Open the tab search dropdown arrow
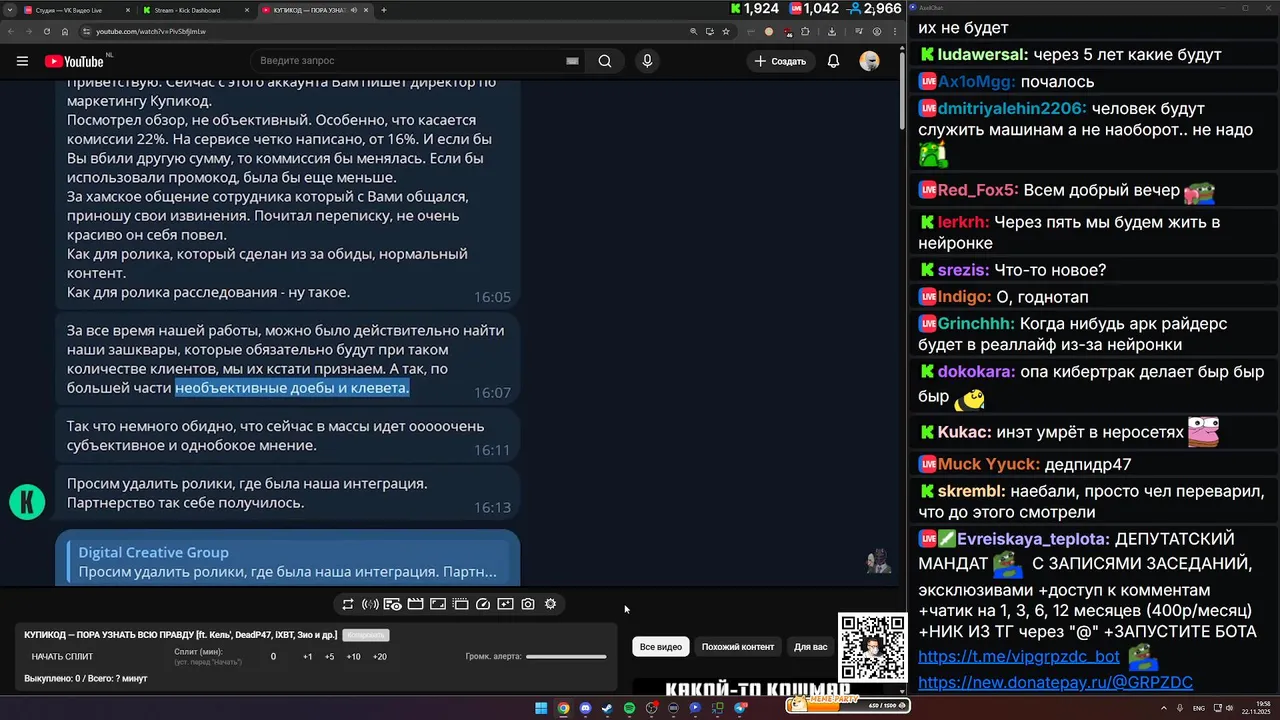 pos(10,10)
